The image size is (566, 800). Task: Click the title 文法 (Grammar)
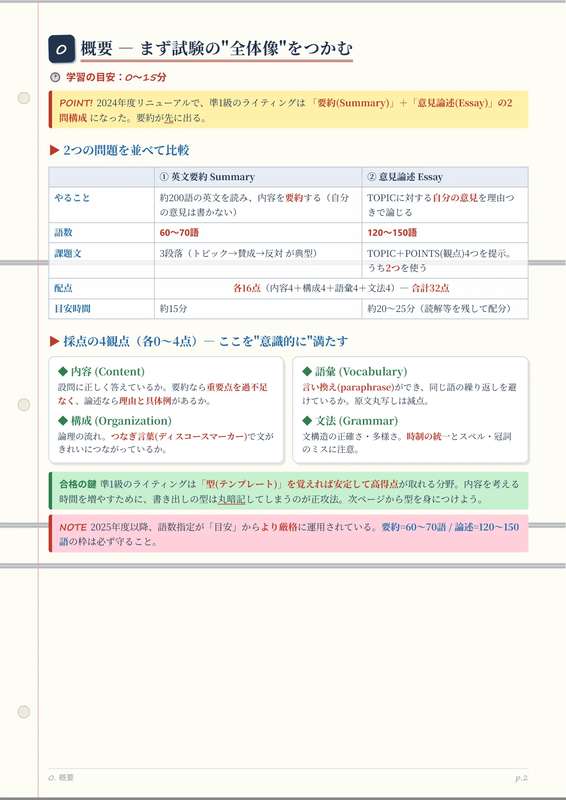pyautogui.click(x=356, y=420)
